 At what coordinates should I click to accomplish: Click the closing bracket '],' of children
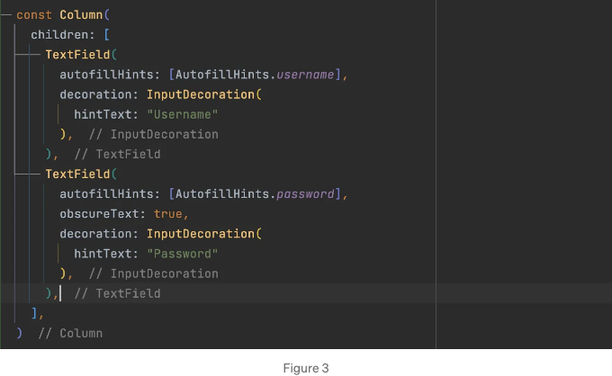(37, 313)
